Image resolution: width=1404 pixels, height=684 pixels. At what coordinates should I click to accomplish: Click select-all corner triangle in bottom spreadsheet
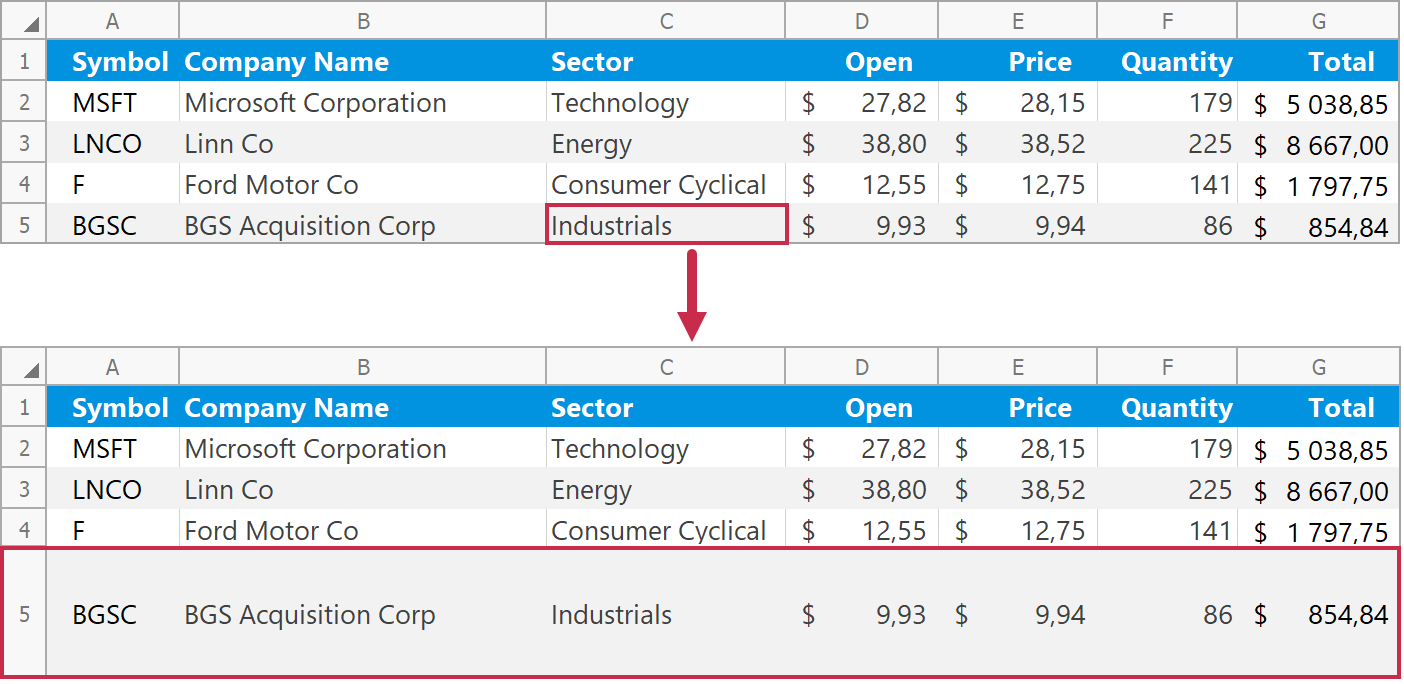click(x=32, y=371)
